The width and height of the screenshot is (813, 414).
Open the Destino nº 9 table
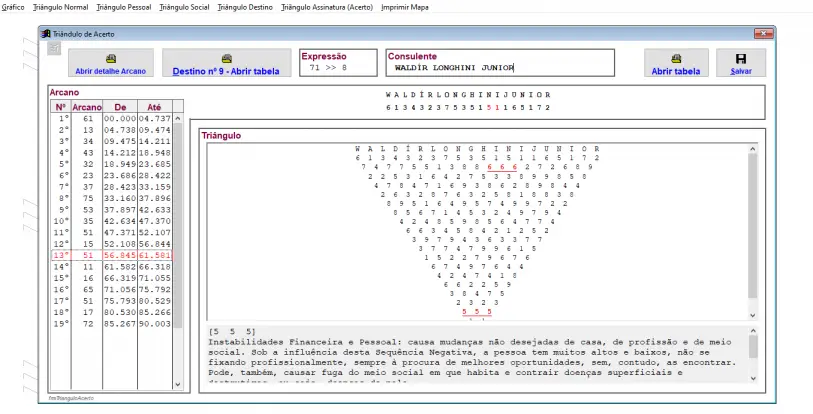[226, 65]
